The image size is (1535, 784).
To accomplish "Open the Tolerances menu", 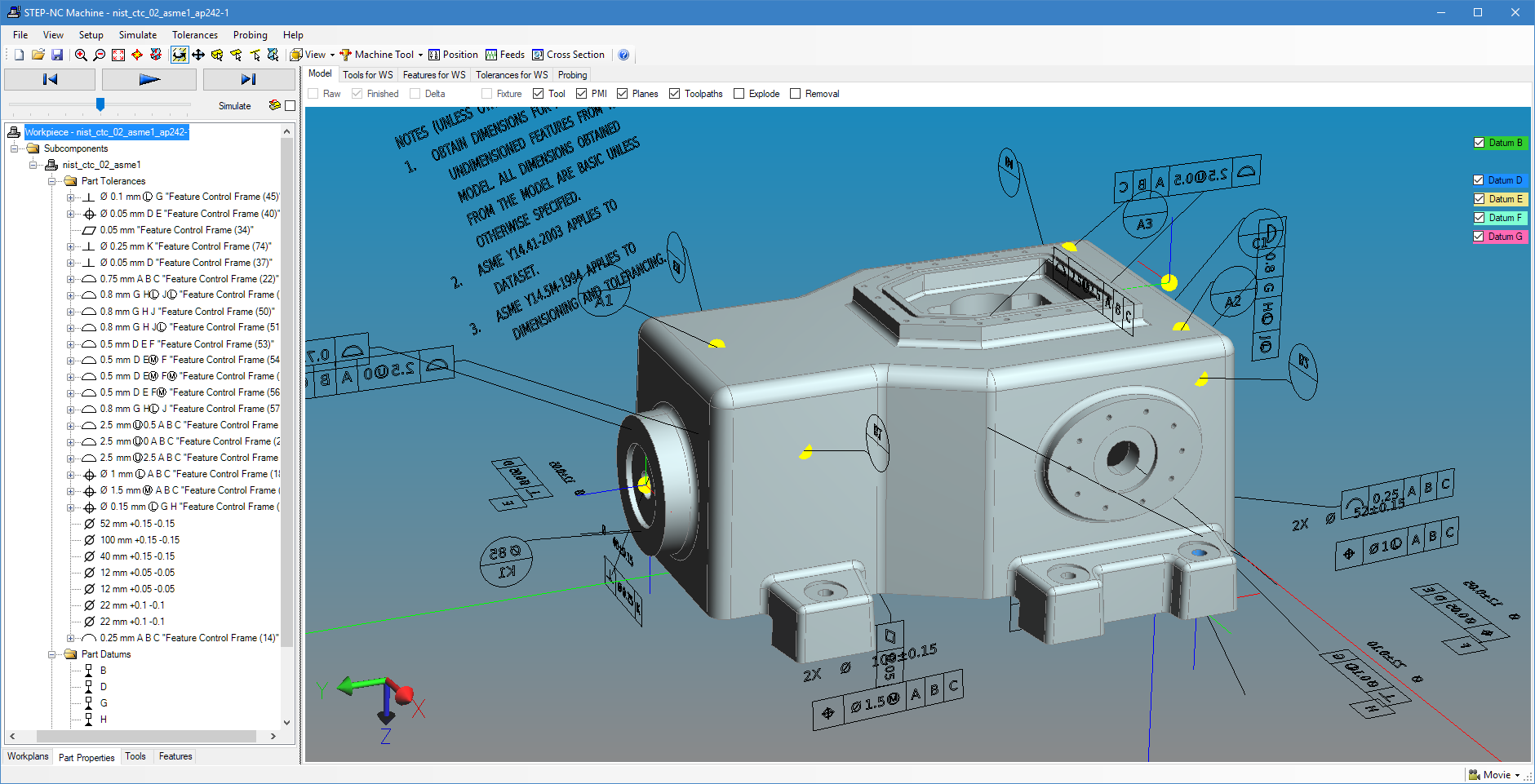I will 195,35.
